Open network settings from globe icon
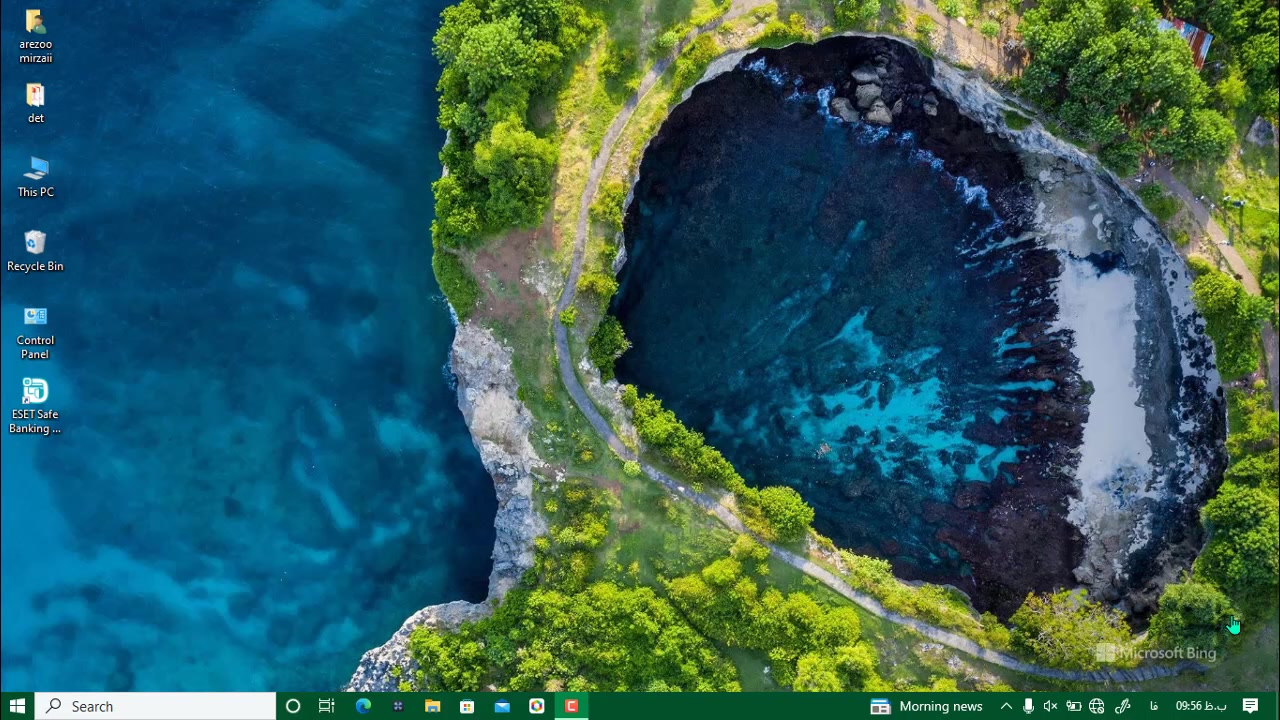This screenshot has width=1280, height=720. pyautogui.click(x=1097, y=706)
